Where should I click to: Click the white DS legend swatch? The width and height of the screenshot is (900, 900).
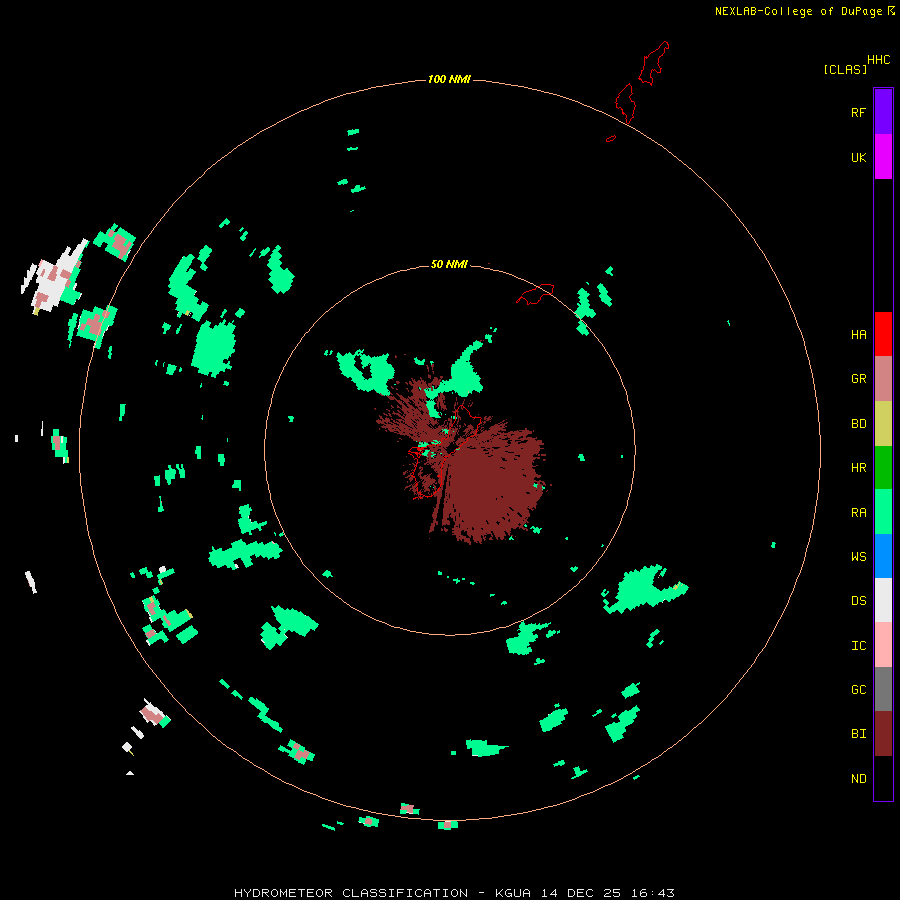(x=883, y=600)
